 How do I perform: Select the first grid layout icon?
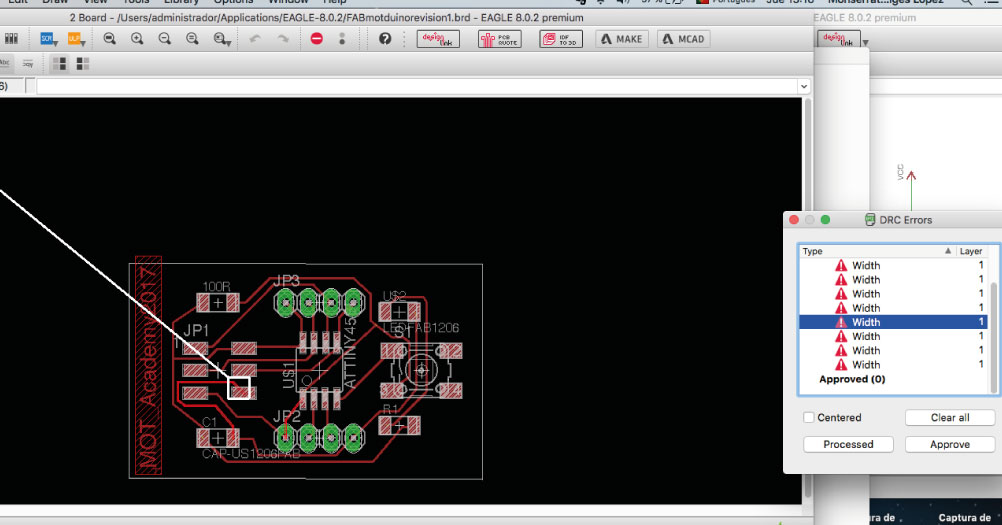click(59, 64)
